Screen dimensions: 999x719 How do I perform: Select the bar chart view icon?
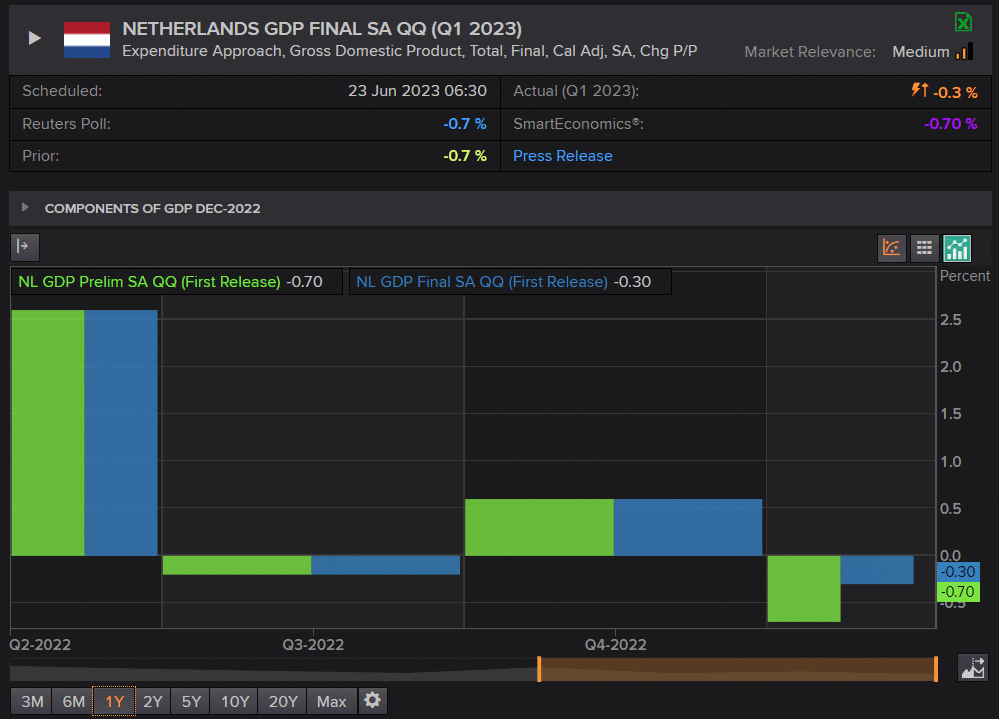click(x=957, y=248)
